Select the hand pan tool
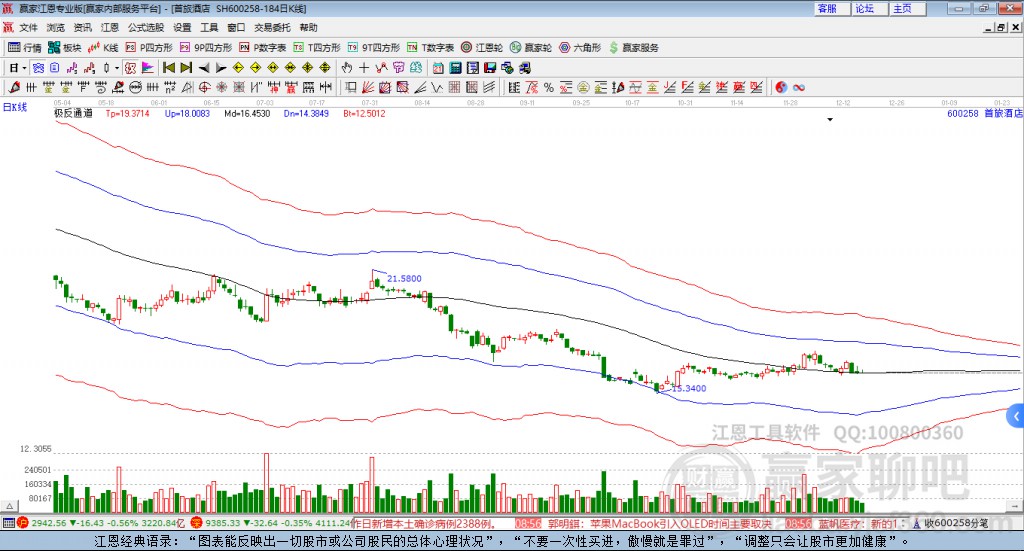This screenshot has width=1024, height=551. pos(347,68)
